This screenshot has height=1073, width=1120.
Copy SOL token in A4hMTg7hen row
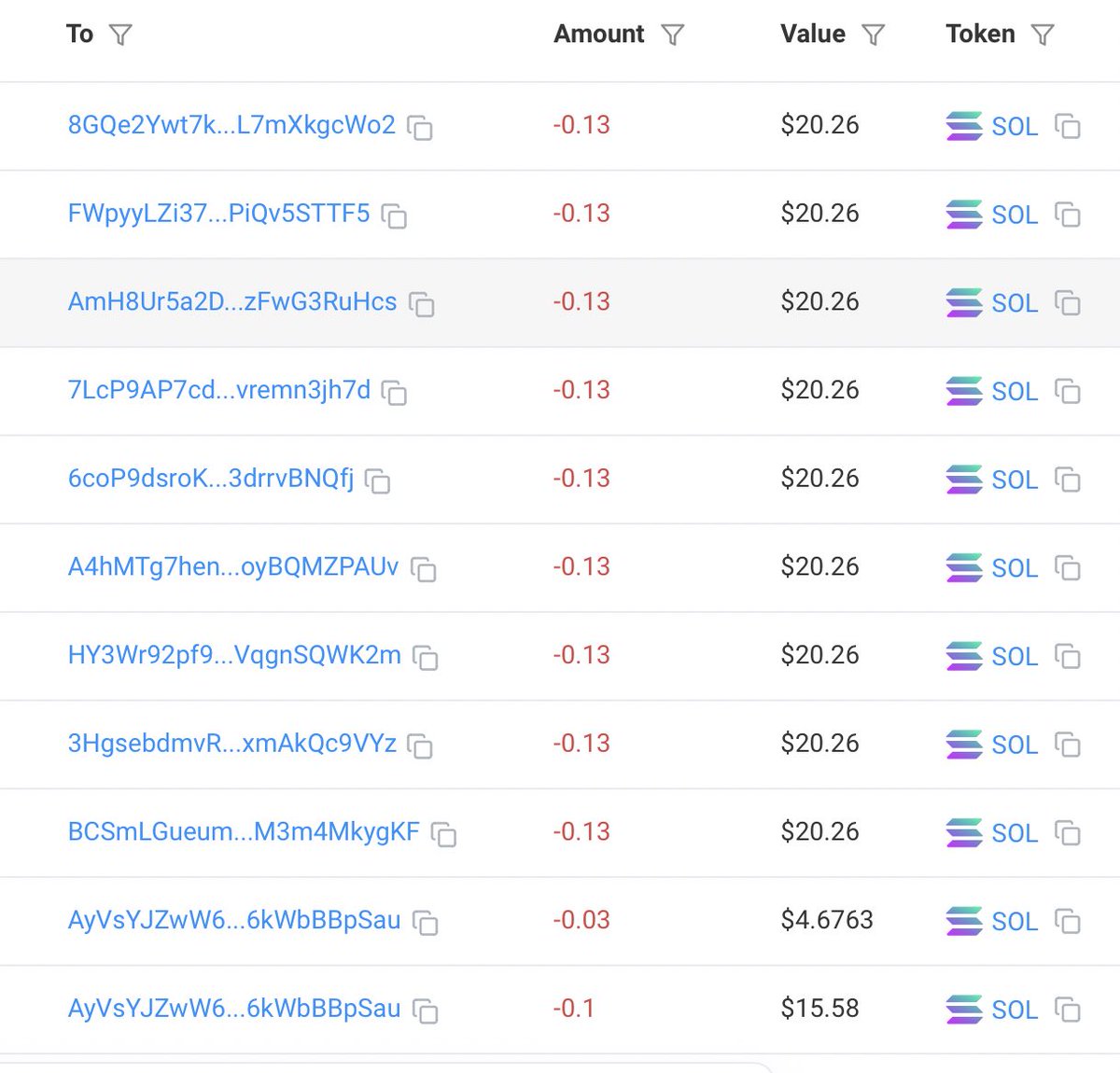[x=1068, y=568]
